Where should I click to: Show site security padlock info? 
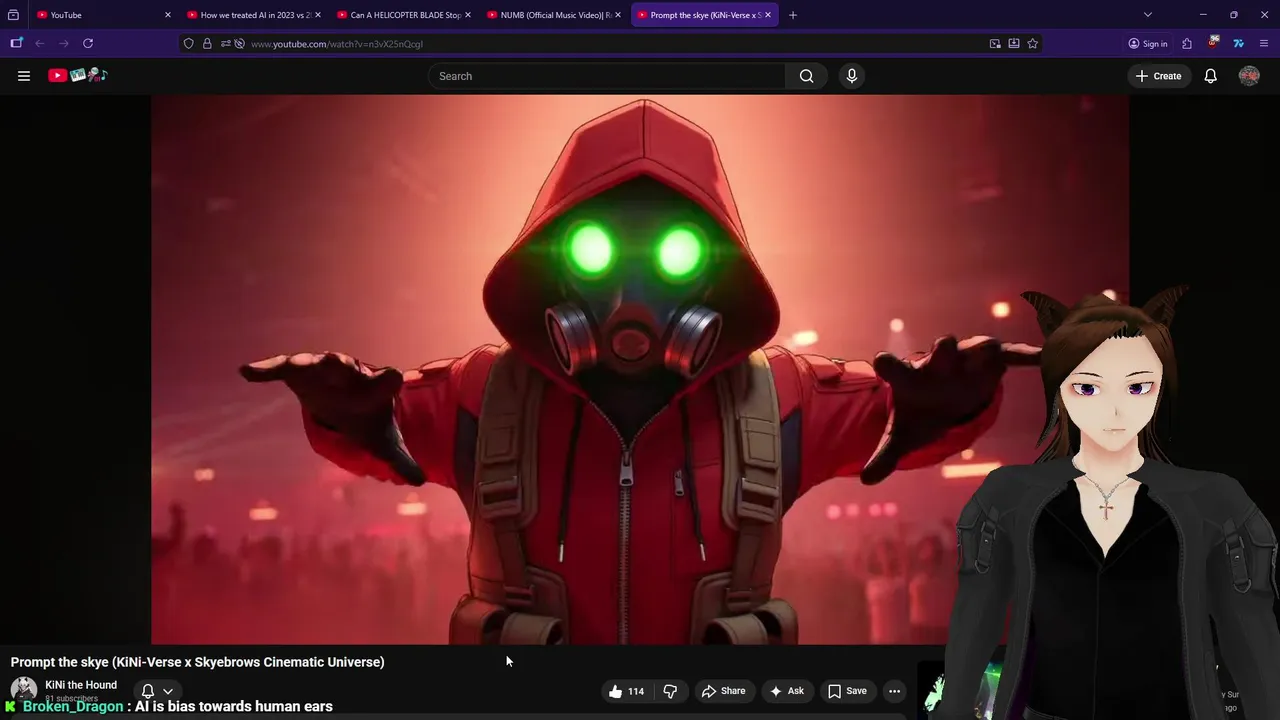[x=207, y=44]
